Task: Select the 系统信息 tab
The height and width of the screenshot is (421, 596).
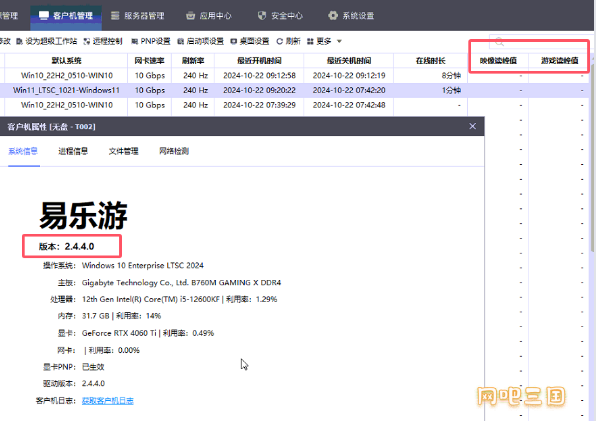Action: [x=23, y=151]
